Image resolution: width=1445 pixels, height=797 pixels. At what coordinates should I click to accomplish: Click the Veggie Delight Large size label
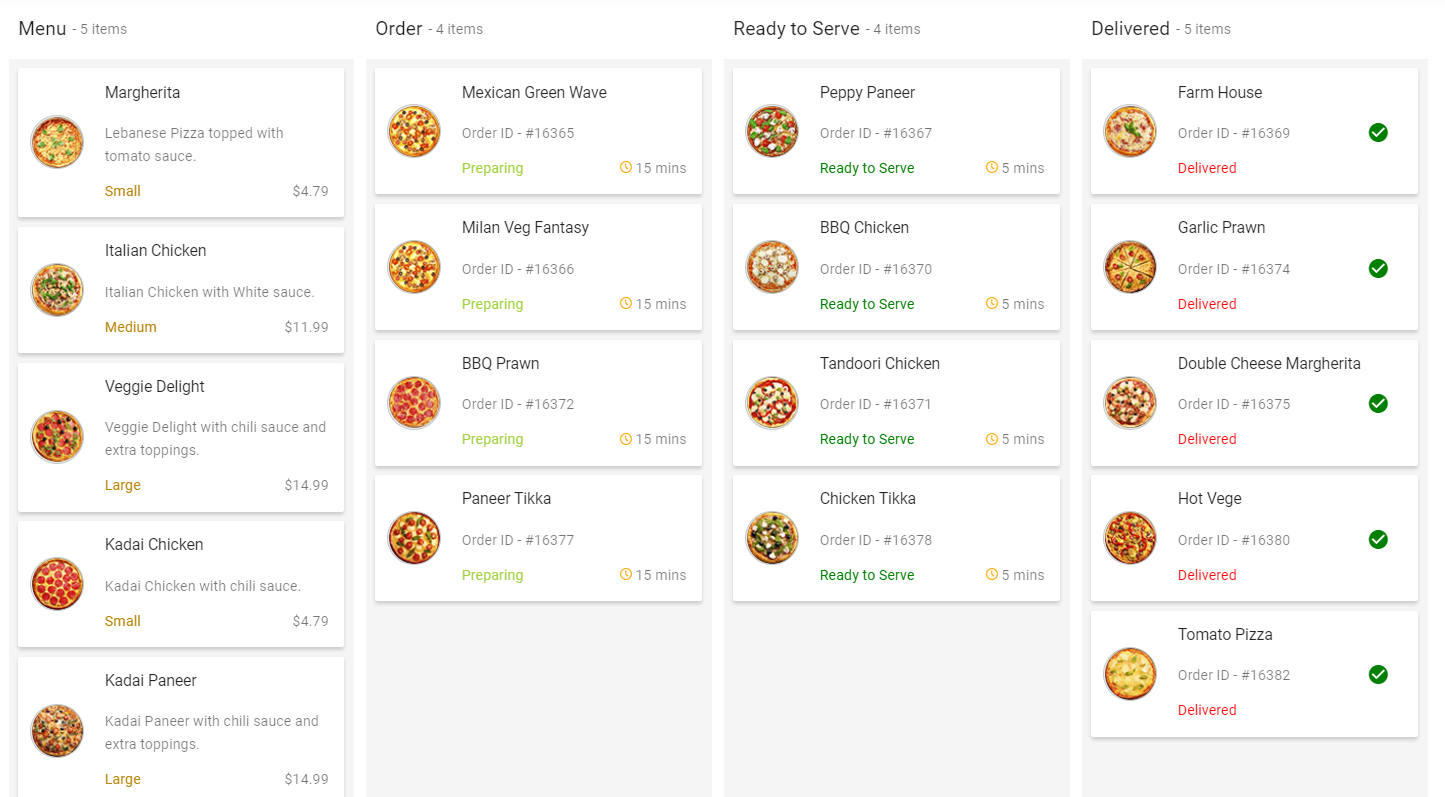123,485
